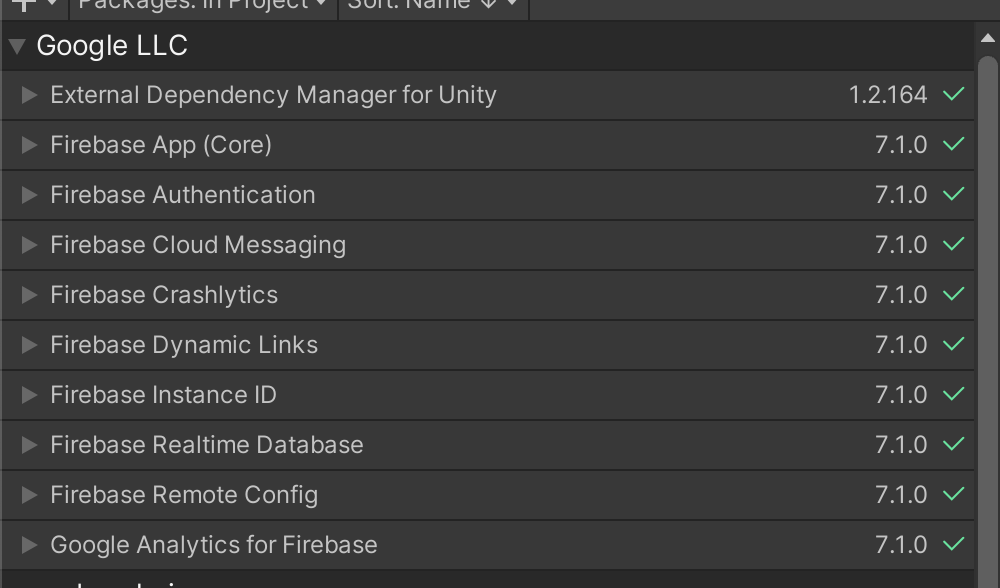
Task: Expand External Dependency Manager for Unity versions
Action: pos(29,95)
